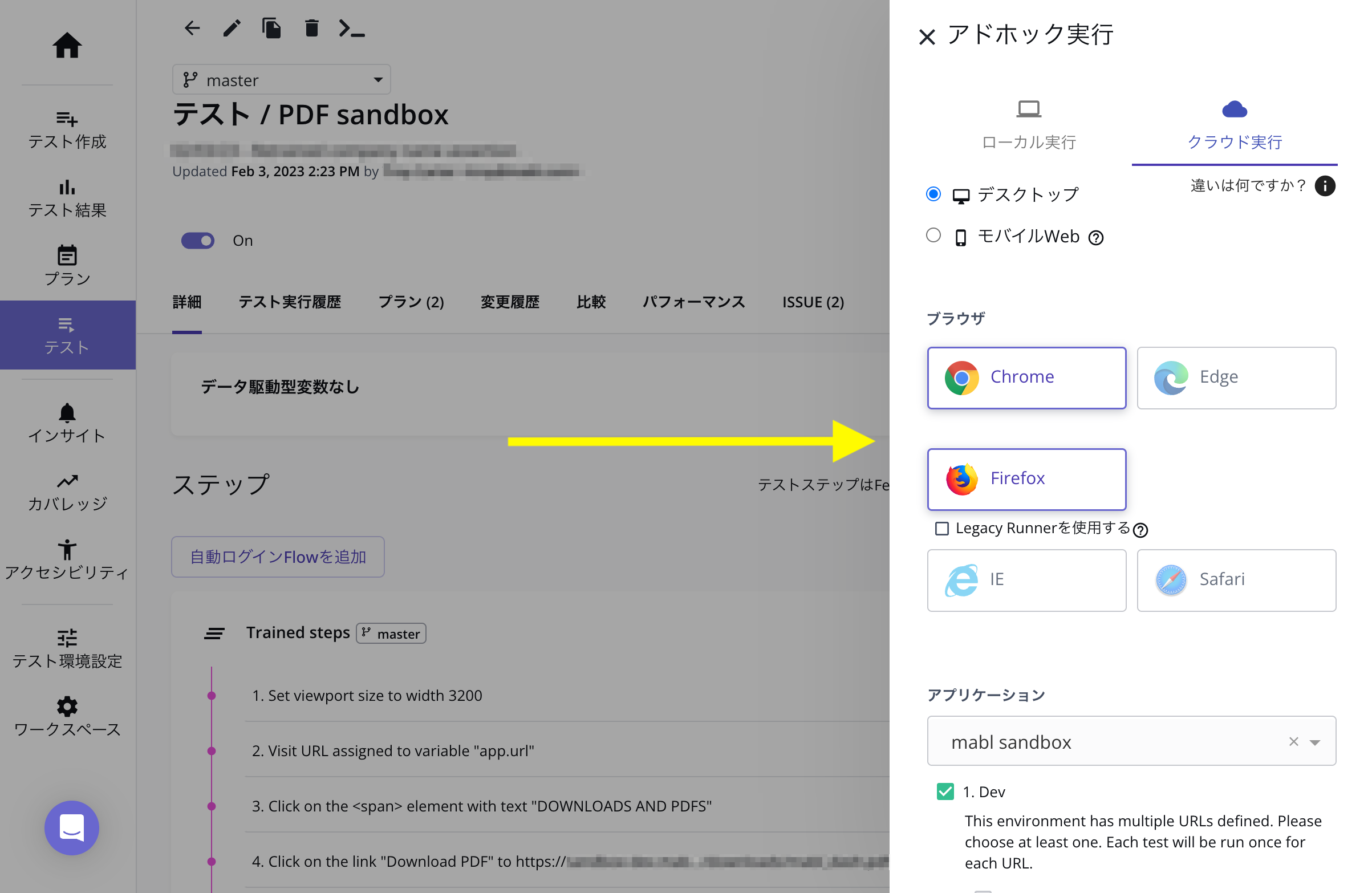1372x893 pixels.
Task: Click the trash delete icon
Action: (311, 29)
